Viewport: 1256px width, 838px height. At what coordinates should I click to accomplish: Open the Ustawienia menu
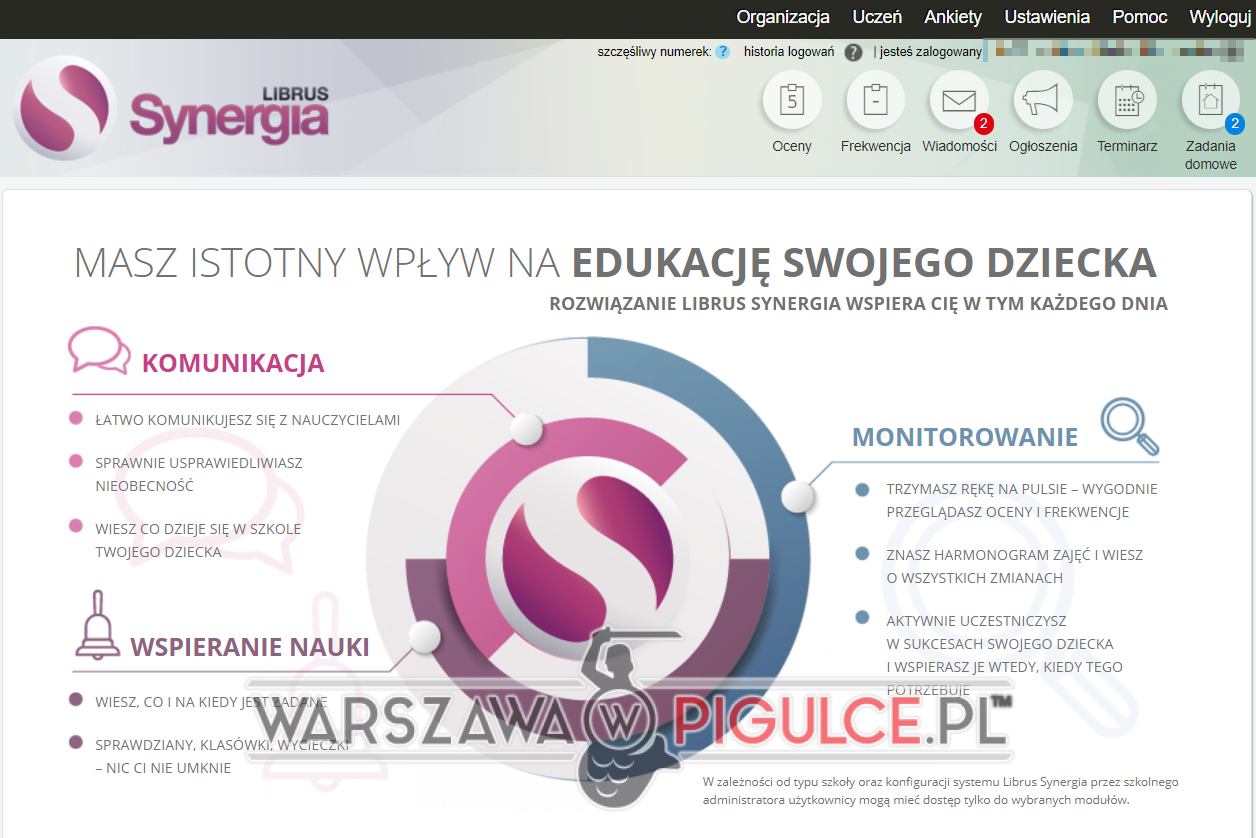1047,17
